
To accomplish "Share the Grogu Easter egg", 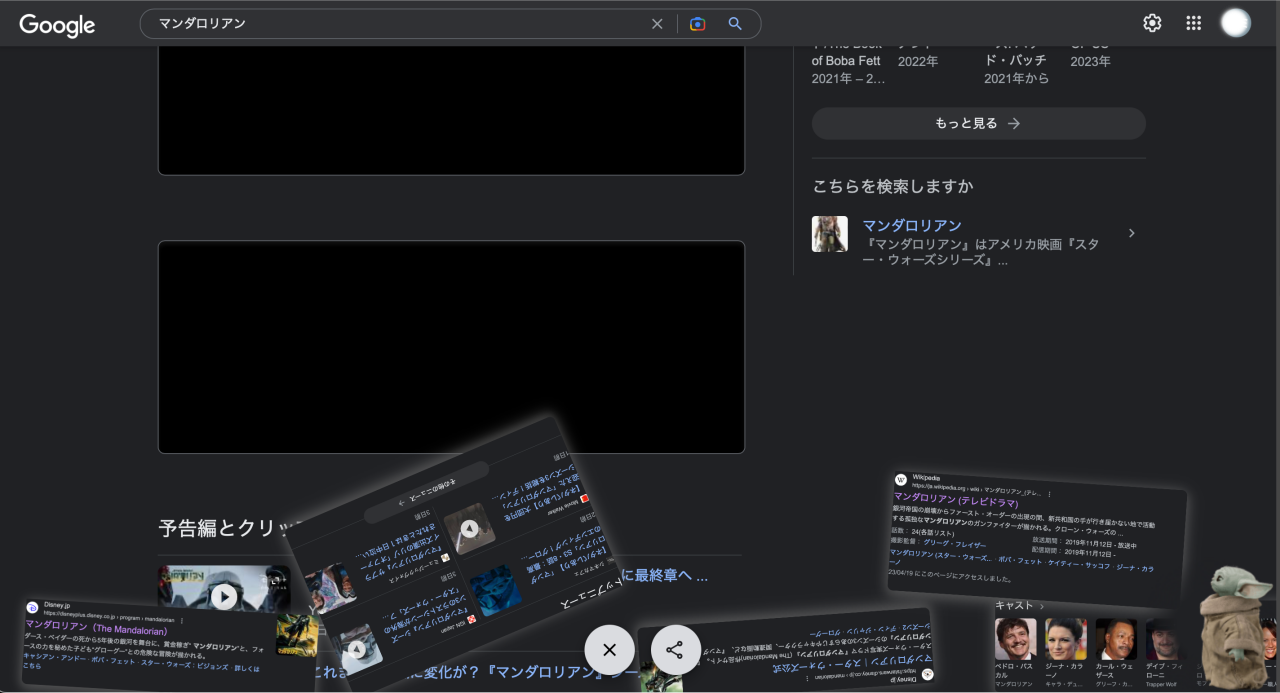I will pyautogui.click(x=675, y=650).
